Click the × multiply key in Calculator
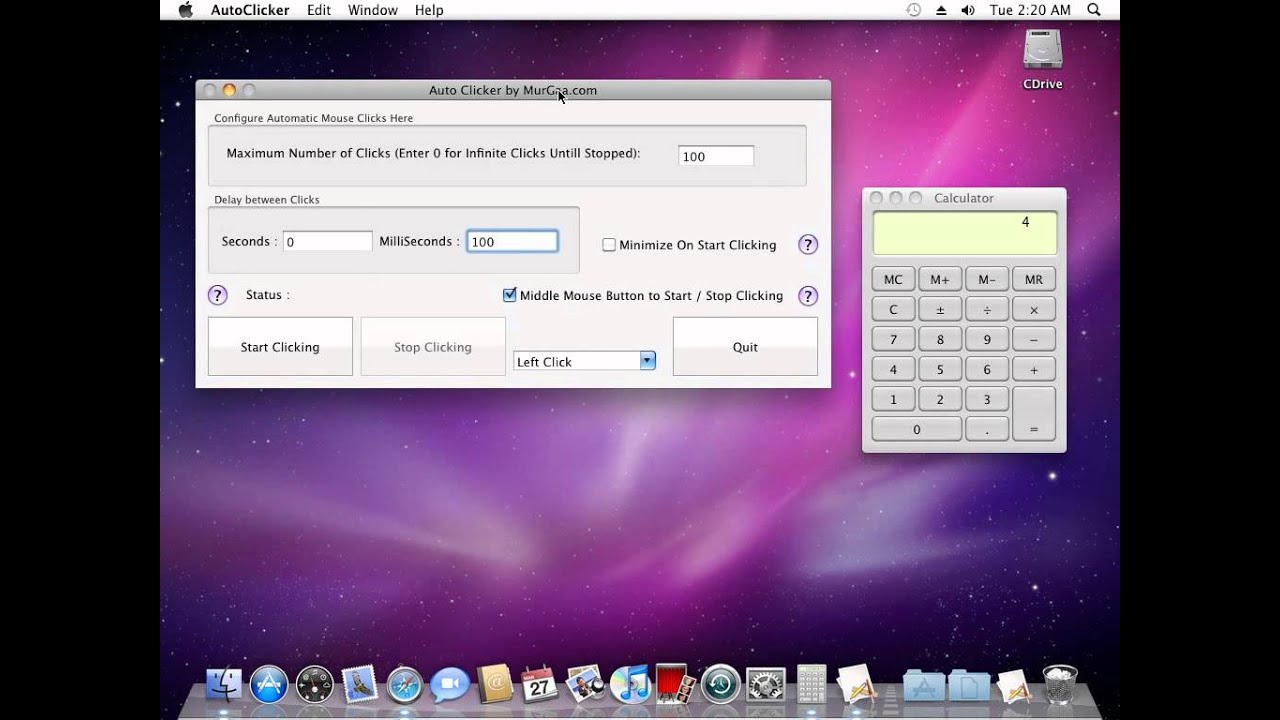The image size is (1280, 720). 1034,310
